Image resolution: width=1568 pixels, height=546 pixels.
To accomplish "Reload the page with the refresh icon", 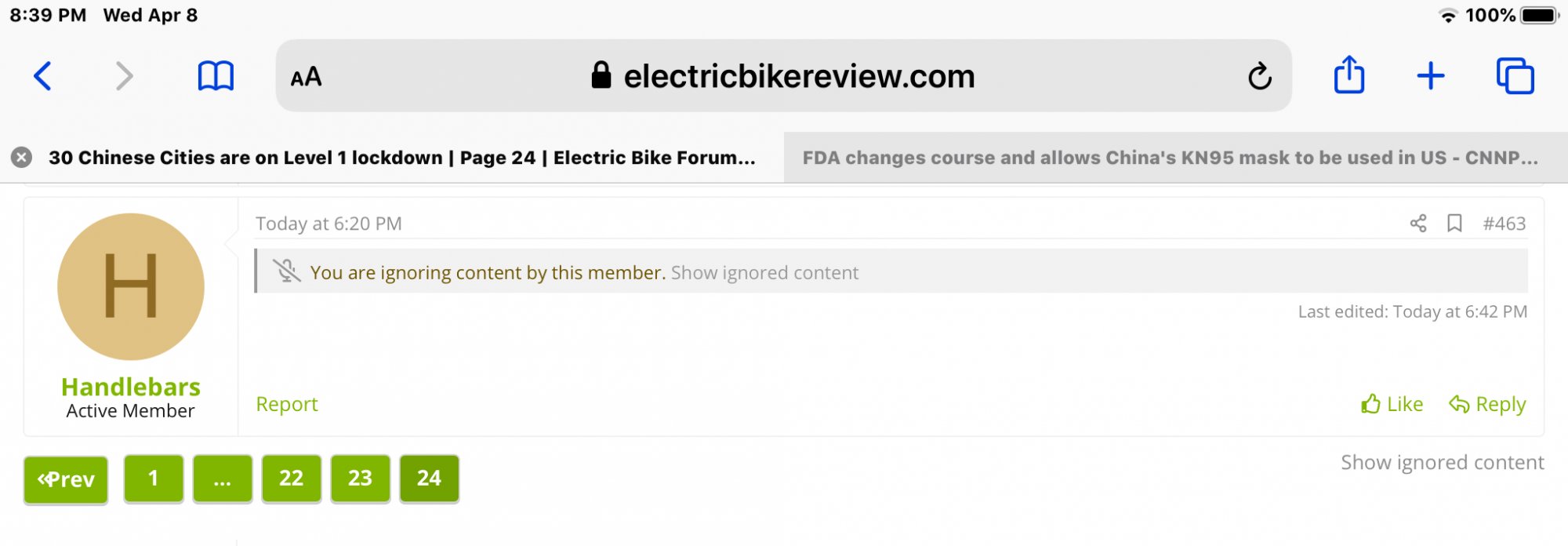I will pyautogui.click(x=1259, y=76).
